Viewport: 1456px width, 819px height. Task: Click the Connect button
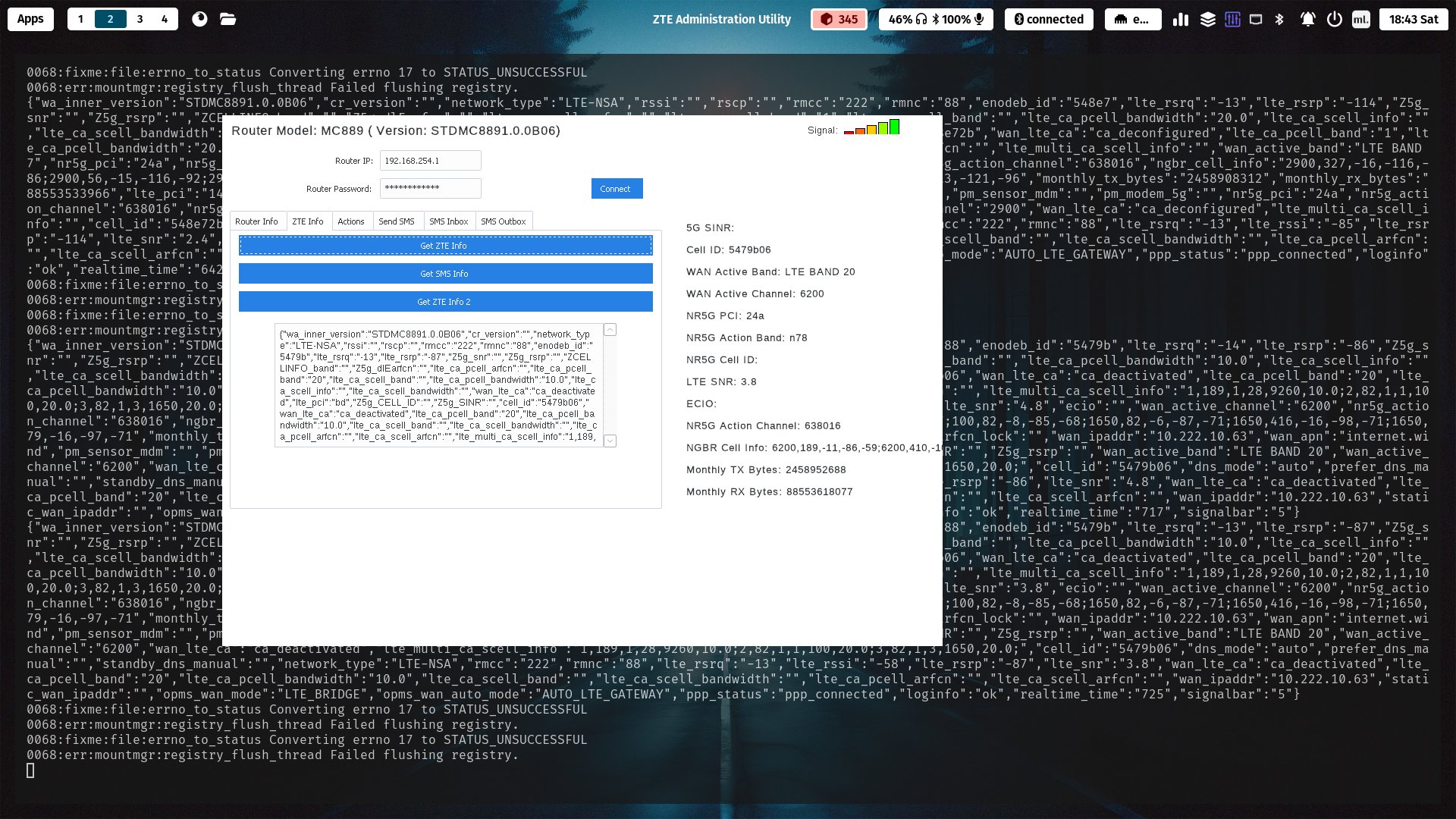point(617,189)
